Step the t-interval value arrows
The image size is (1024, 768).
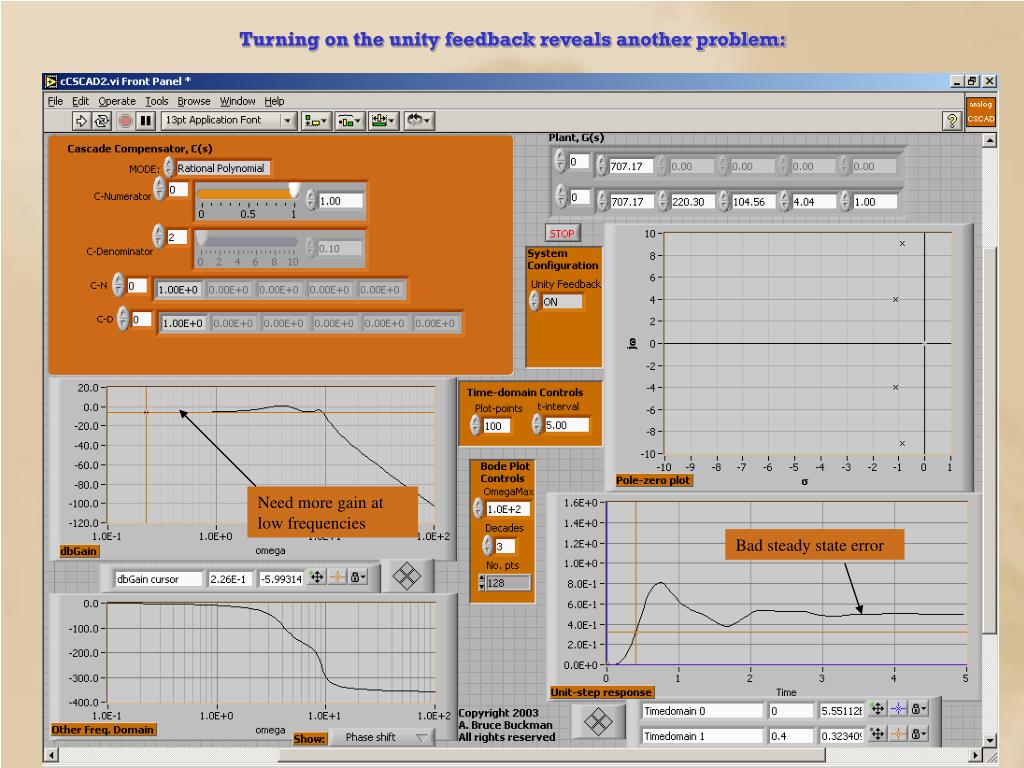point(537,424)
